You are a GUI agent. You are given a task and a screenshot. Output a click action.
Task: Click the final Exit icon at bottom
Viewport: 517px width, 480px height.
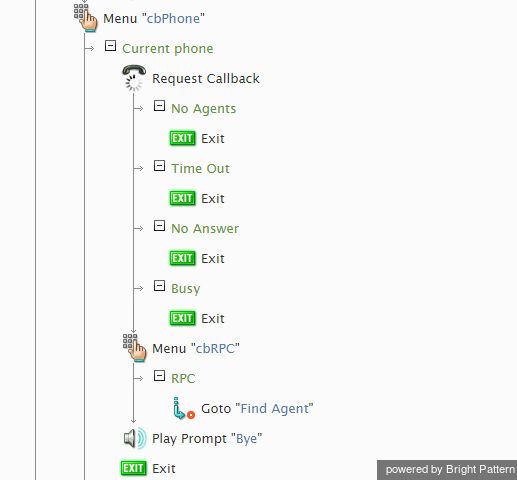point(133,468)
